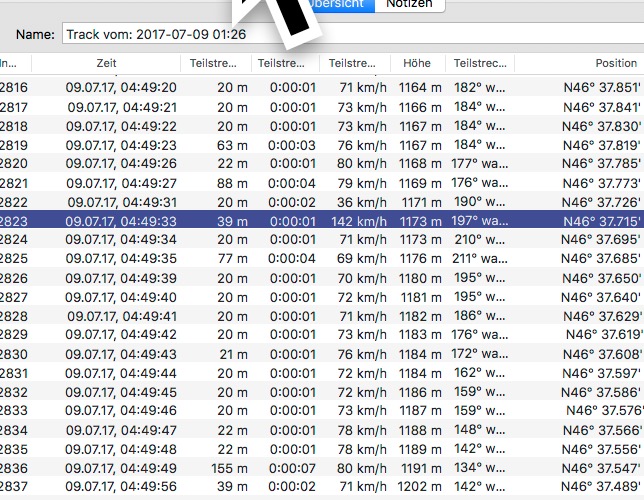Click the 0:00:07 duration cell
The width and height of the screenshot is (644, 500).
click(292, 468)
